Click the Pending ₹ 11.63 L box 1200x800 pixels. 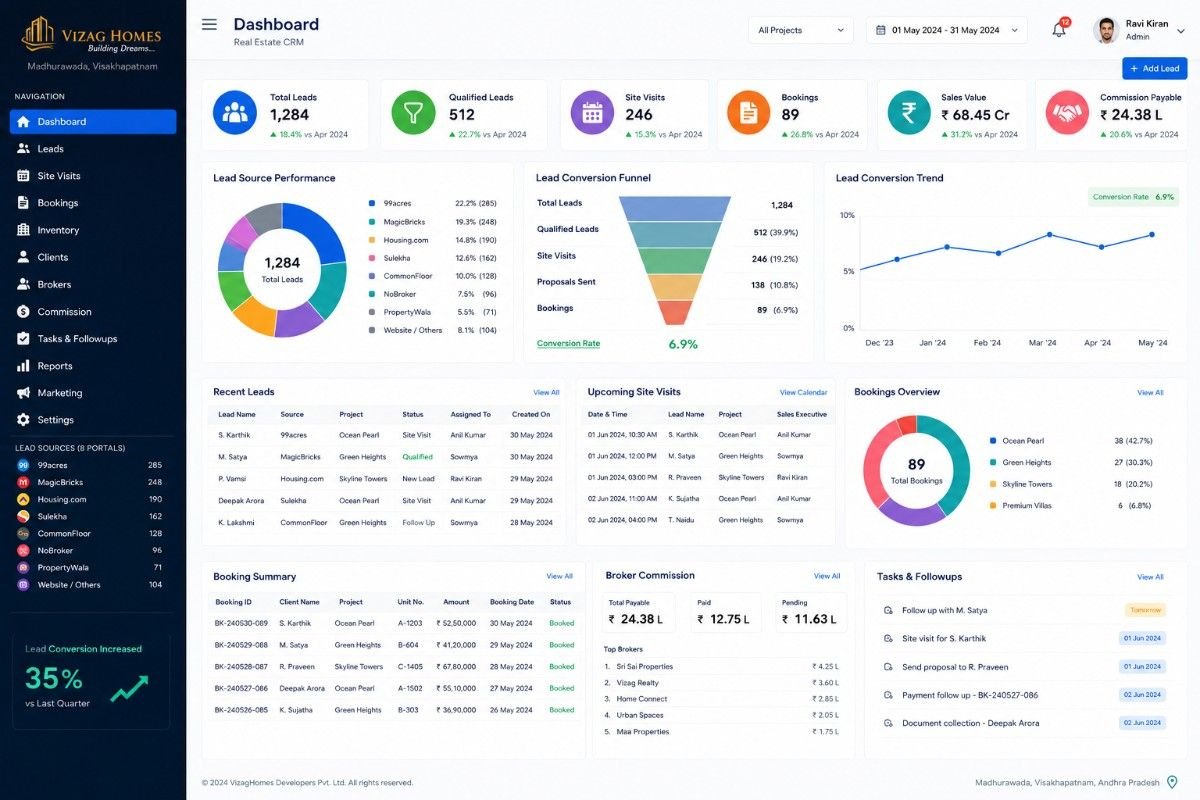coord(810,613)
